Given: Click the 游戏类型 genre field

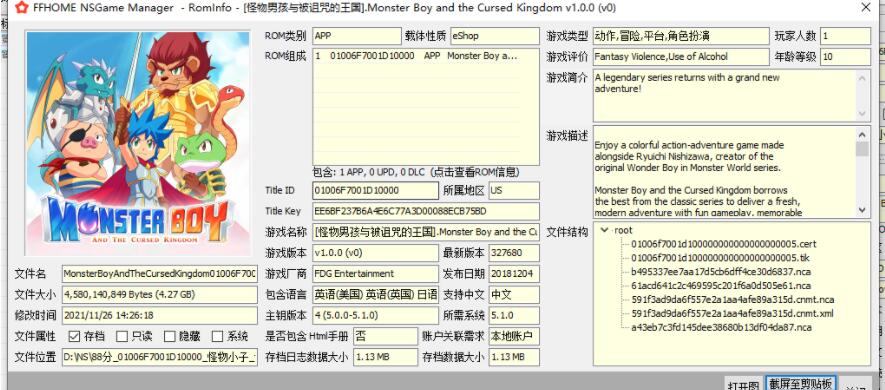Looking at the screenshot, I should pos(681,36).
